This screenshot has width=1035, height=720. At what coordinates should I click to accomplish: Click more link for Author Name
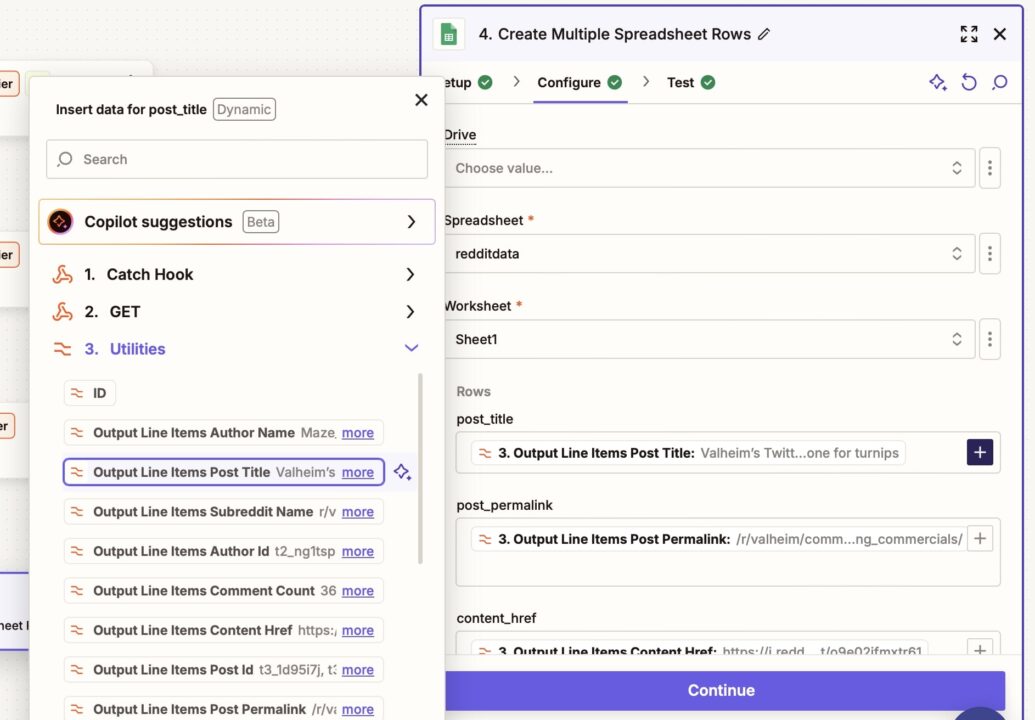tap(358, 433)
